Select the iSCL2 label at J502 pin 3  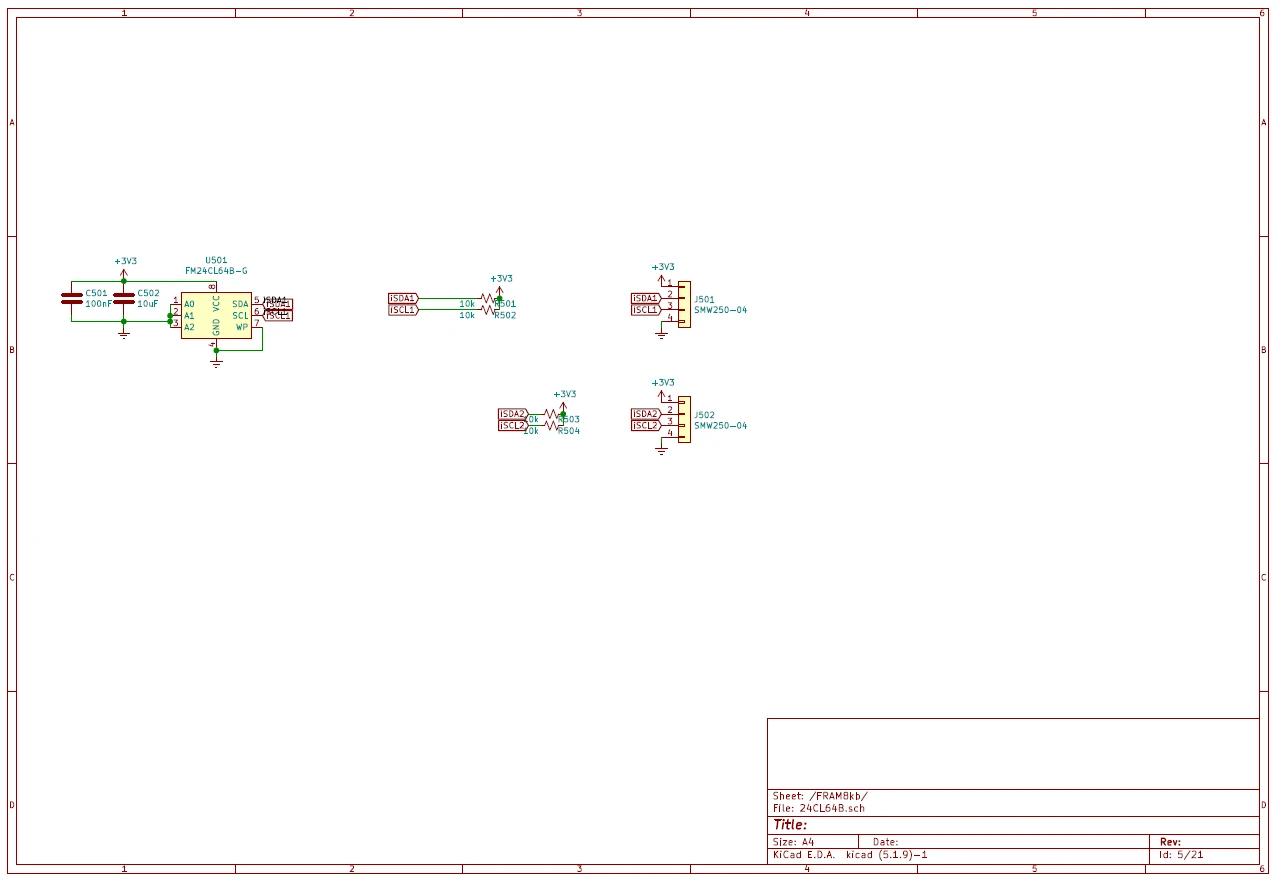646,426
